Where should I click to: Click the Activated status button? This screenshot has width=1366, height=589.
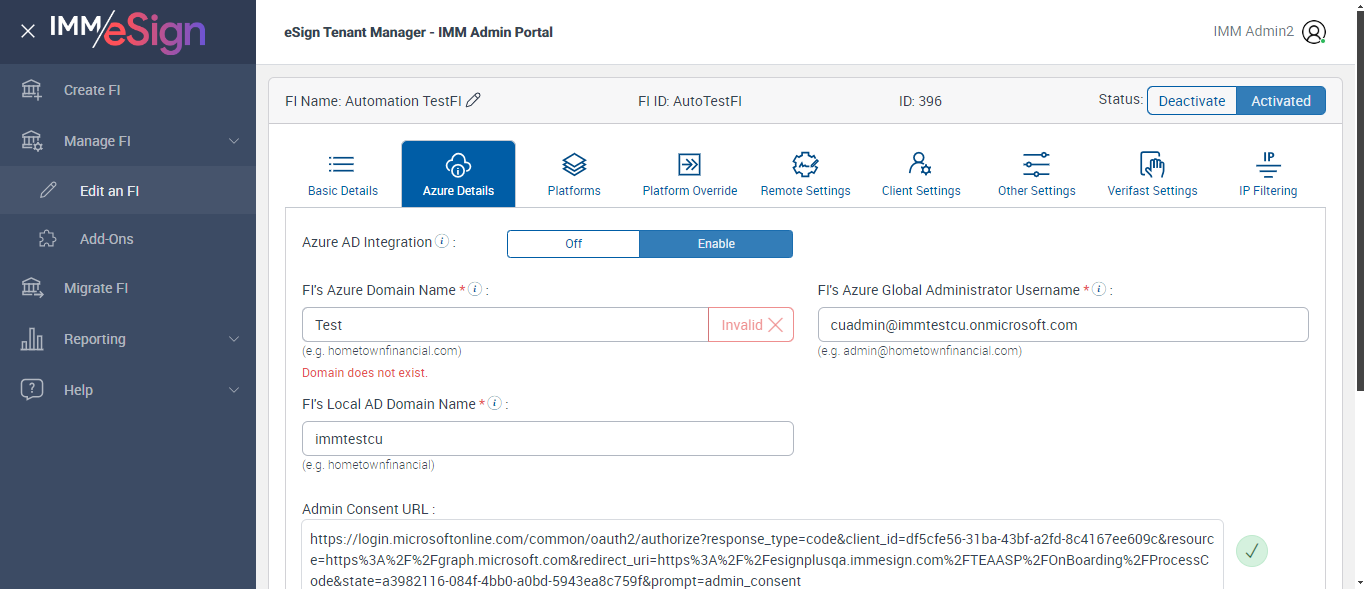(x=1281, y=101)
